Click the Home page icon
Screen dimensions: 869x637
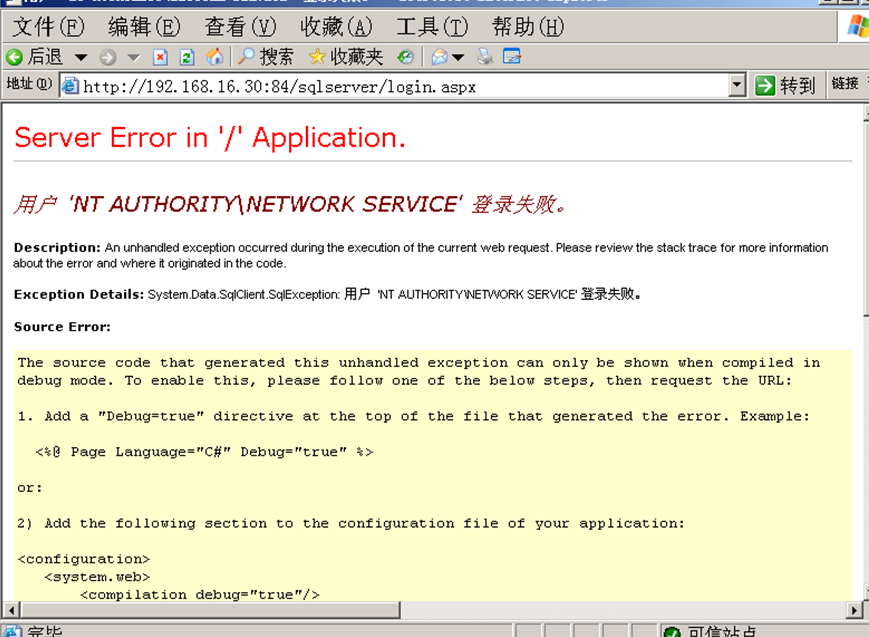click(213, 57)
